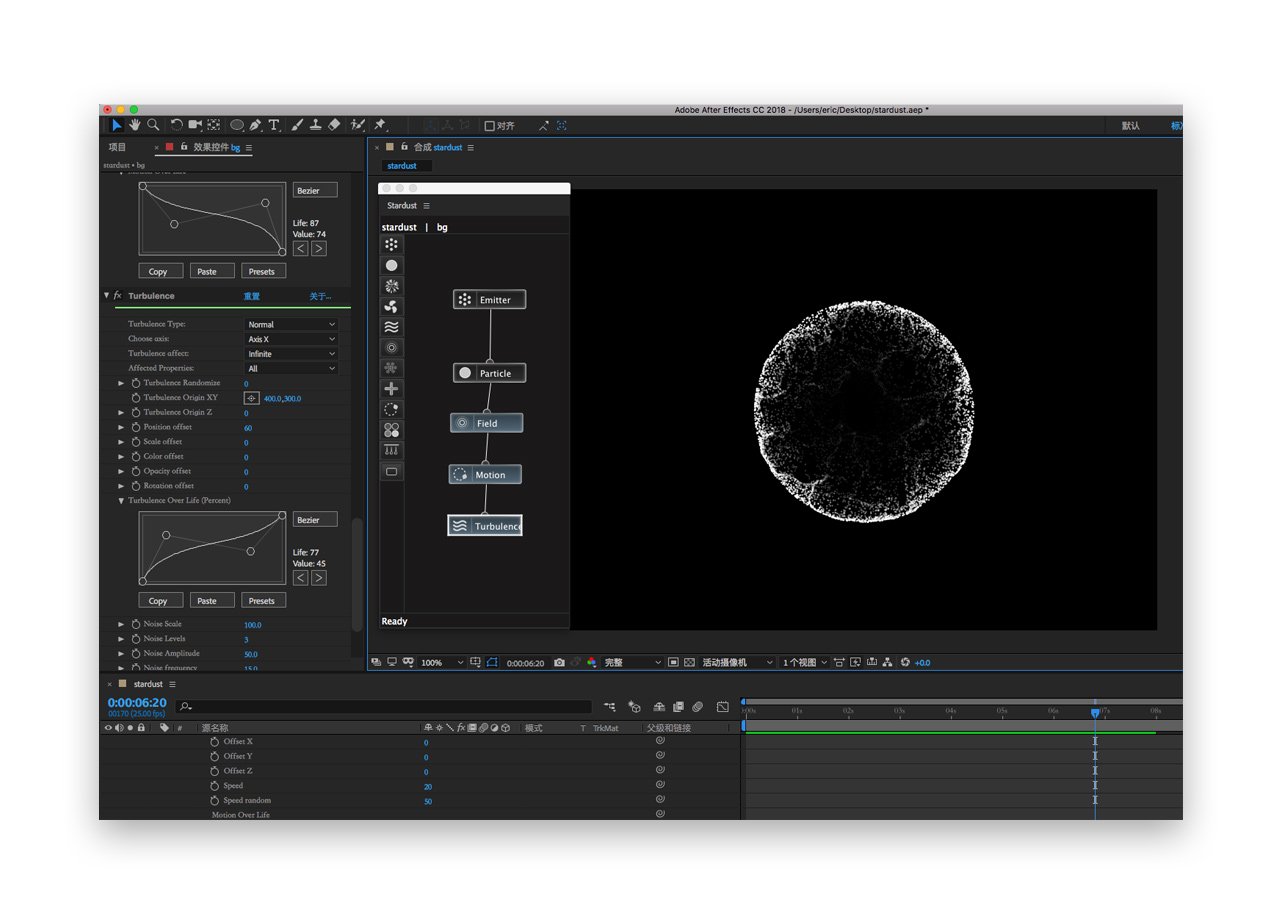Switch to the 项目 panel tab
Image resolution: width=1280 pixels, height=923 pixels.
coord(118,147)
